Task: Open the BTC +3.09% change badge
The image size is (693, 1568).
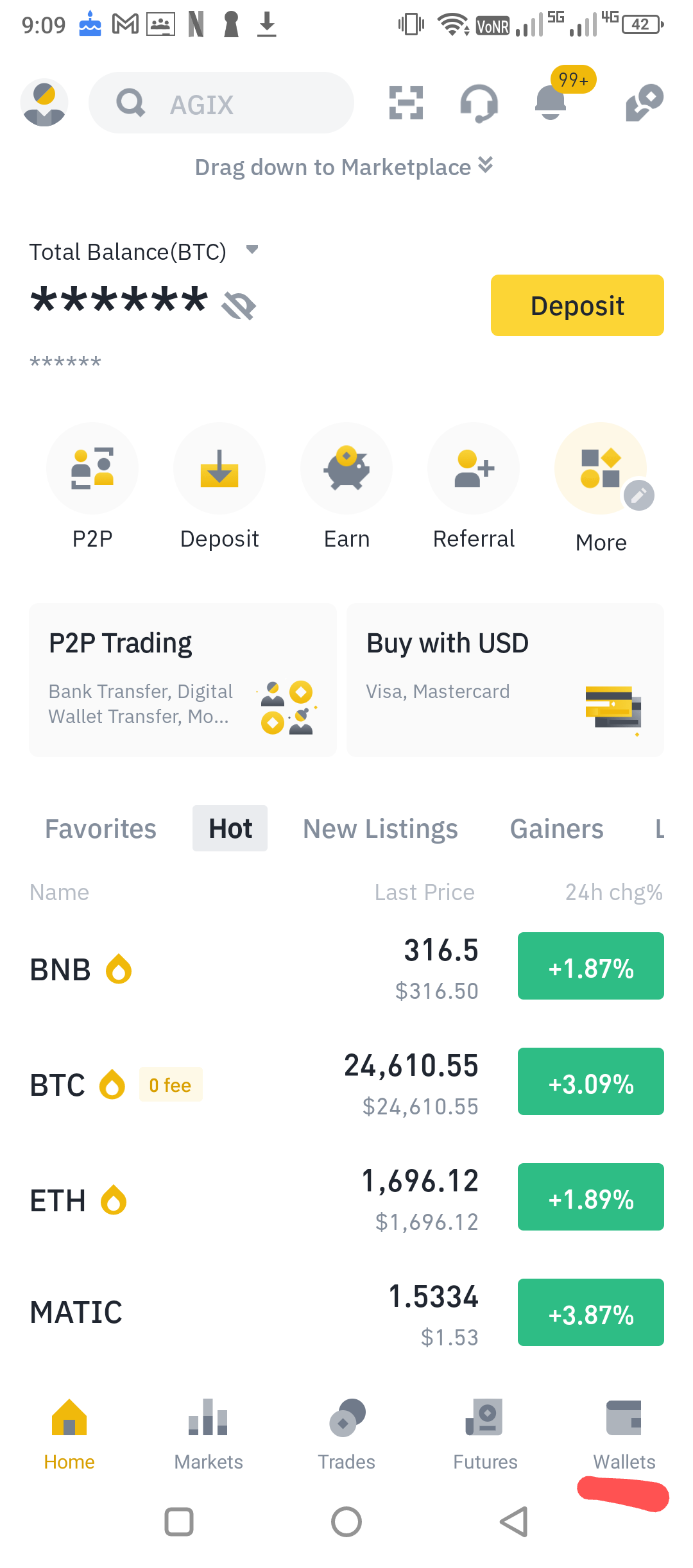Action: [x=591, y=1082]
